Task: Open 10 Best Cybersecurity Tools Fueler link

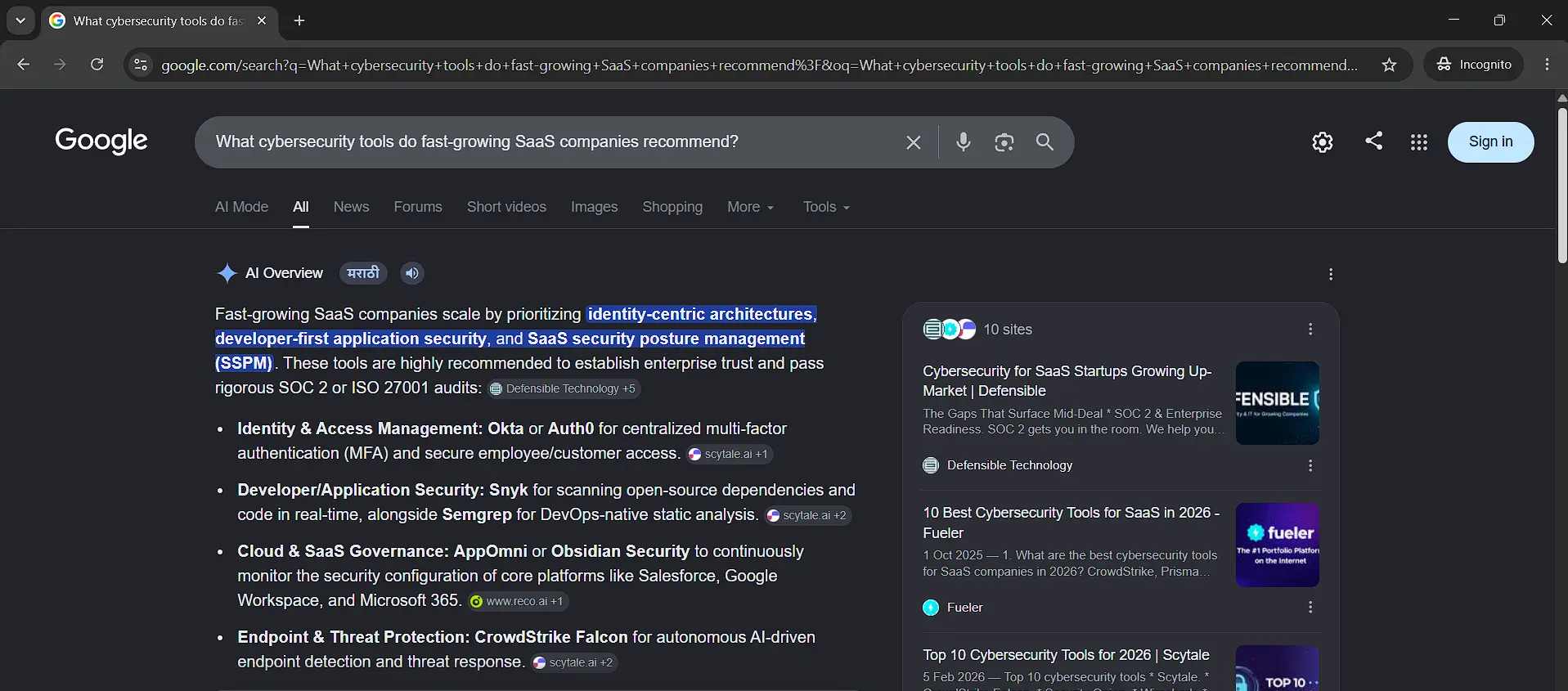Action: pos(1072,523)
